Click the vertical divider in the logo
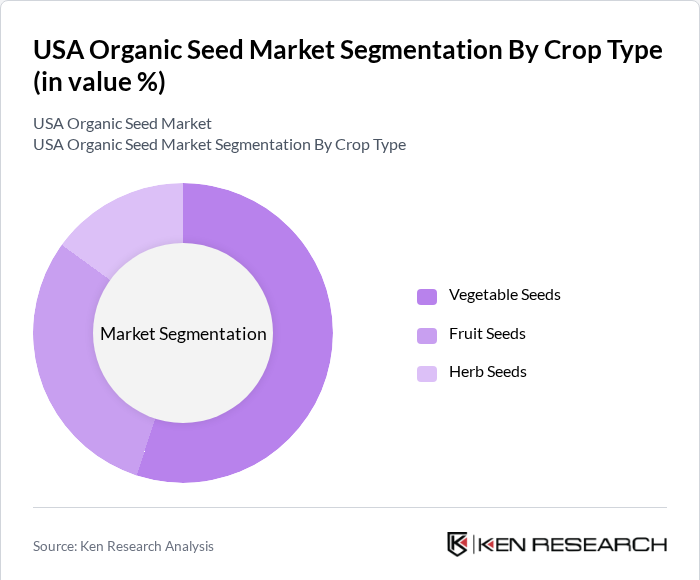This screenshot has height=580, width=700. click(x=473, y=544)
